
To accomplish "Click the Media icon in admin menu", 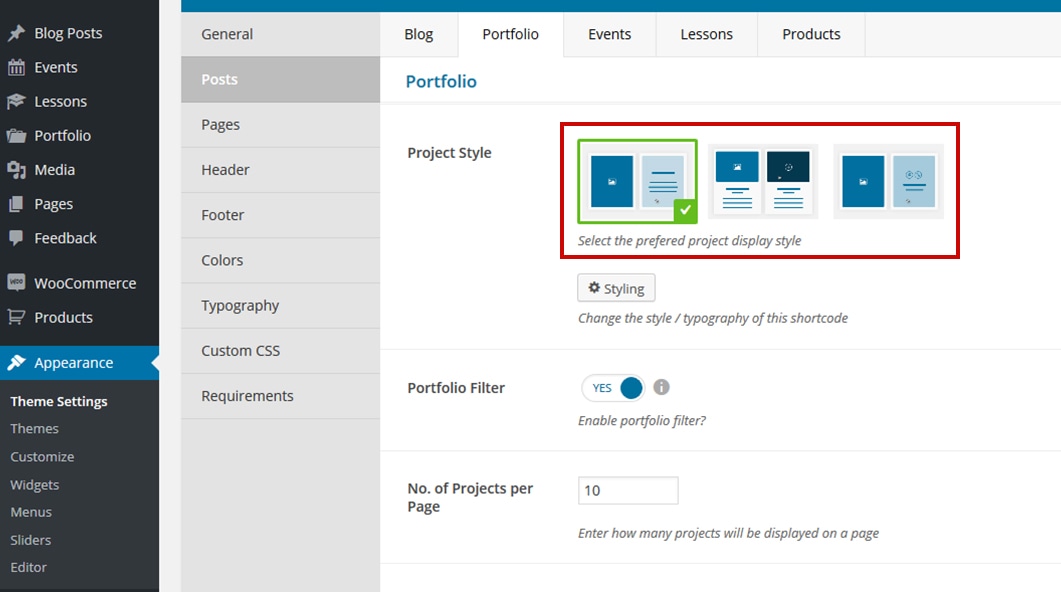I will 16,170.
